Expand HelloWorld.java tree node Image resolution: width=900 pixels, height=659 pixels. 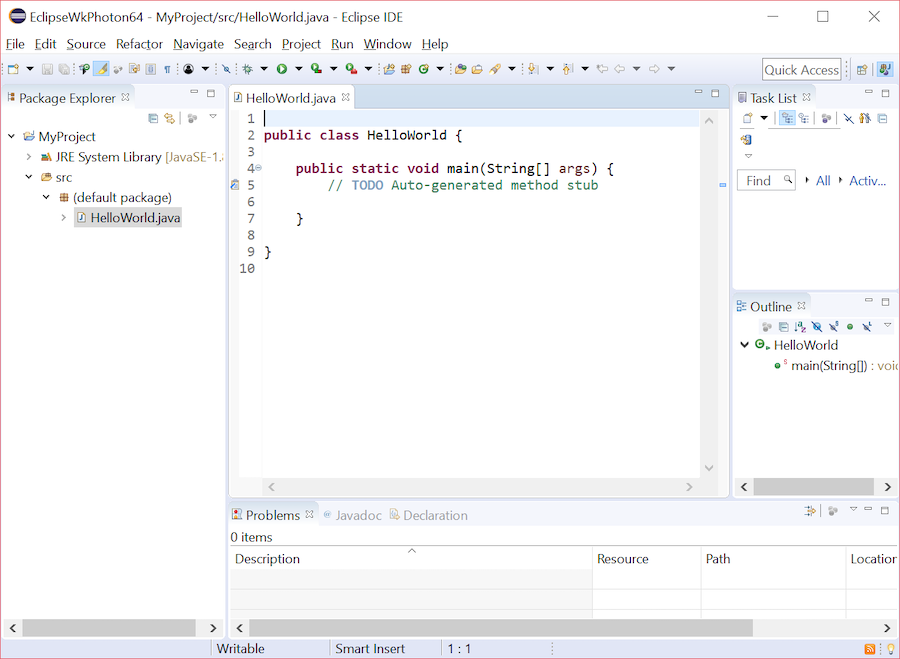click(x=64, y=218)
